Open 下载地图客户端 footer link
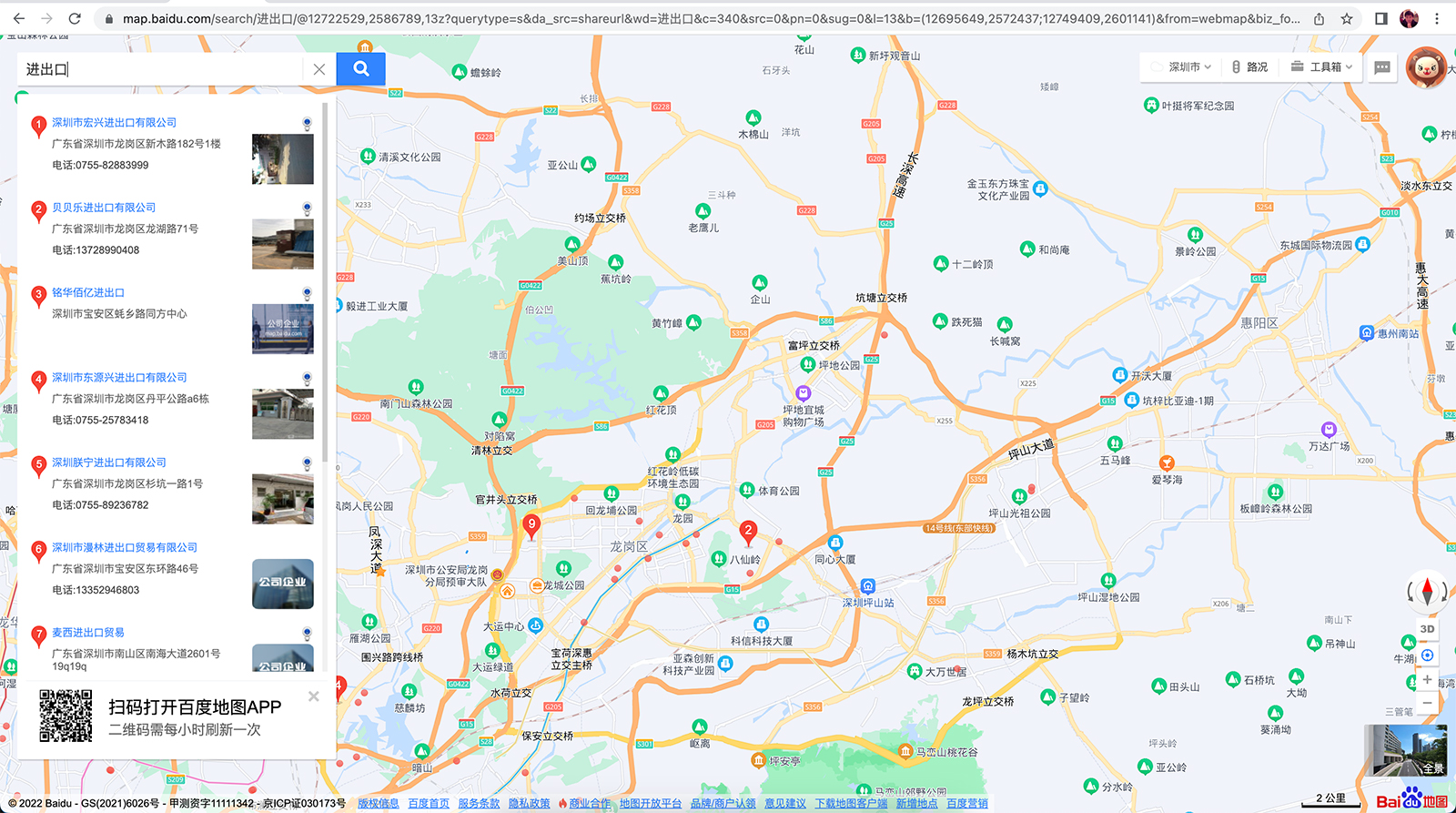1456x813 pixels. (851, 803)
